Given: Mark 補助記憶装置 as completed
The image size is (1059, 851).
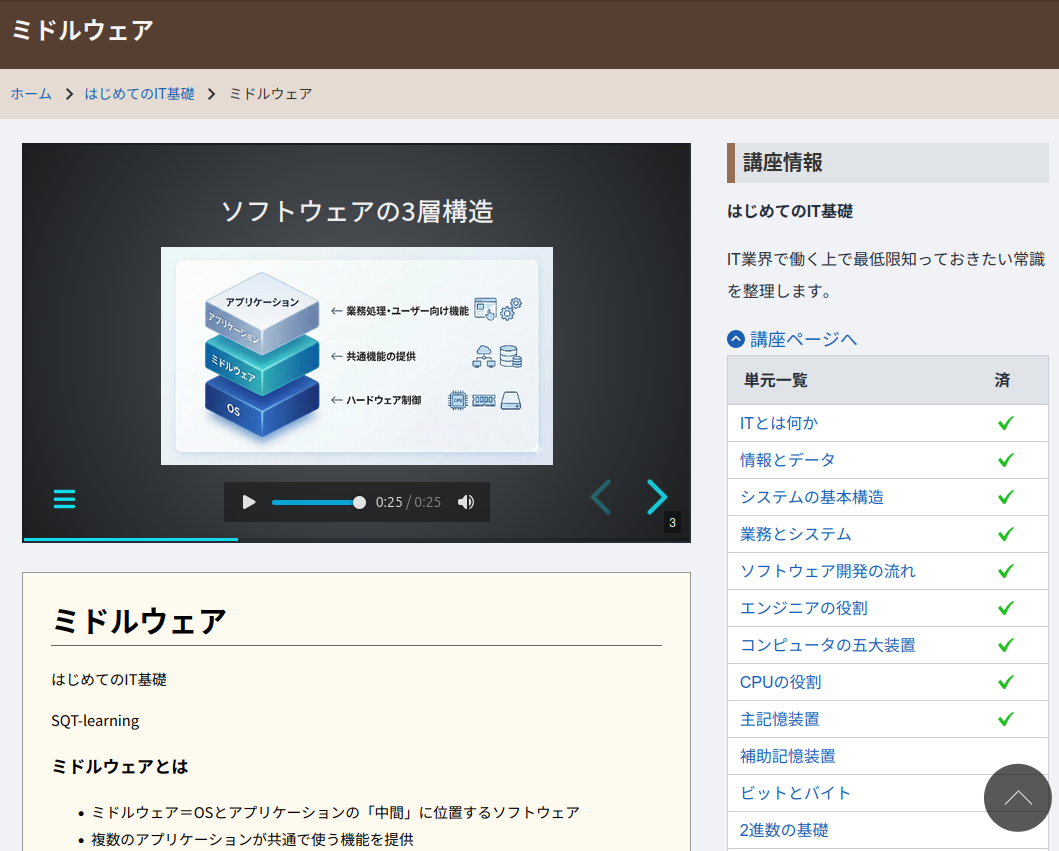Looking at the screenshot, I should (1005, 756).
